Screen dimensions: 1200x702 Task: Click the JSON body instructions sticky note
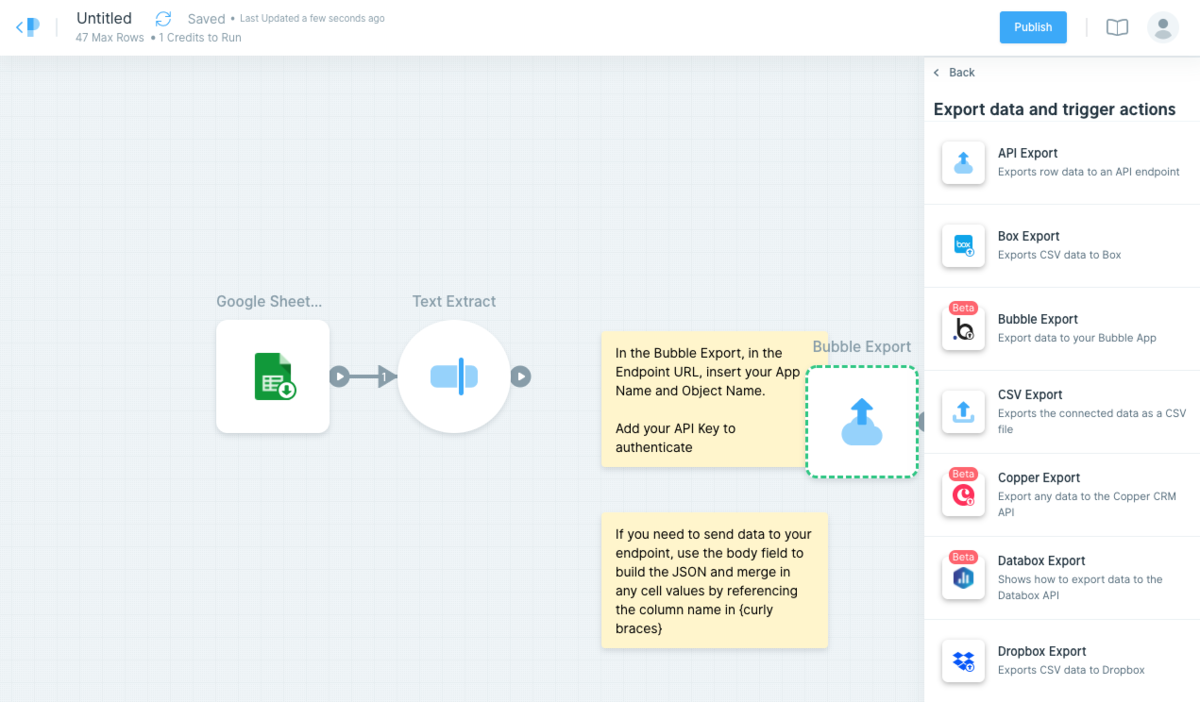pos(714,580)
